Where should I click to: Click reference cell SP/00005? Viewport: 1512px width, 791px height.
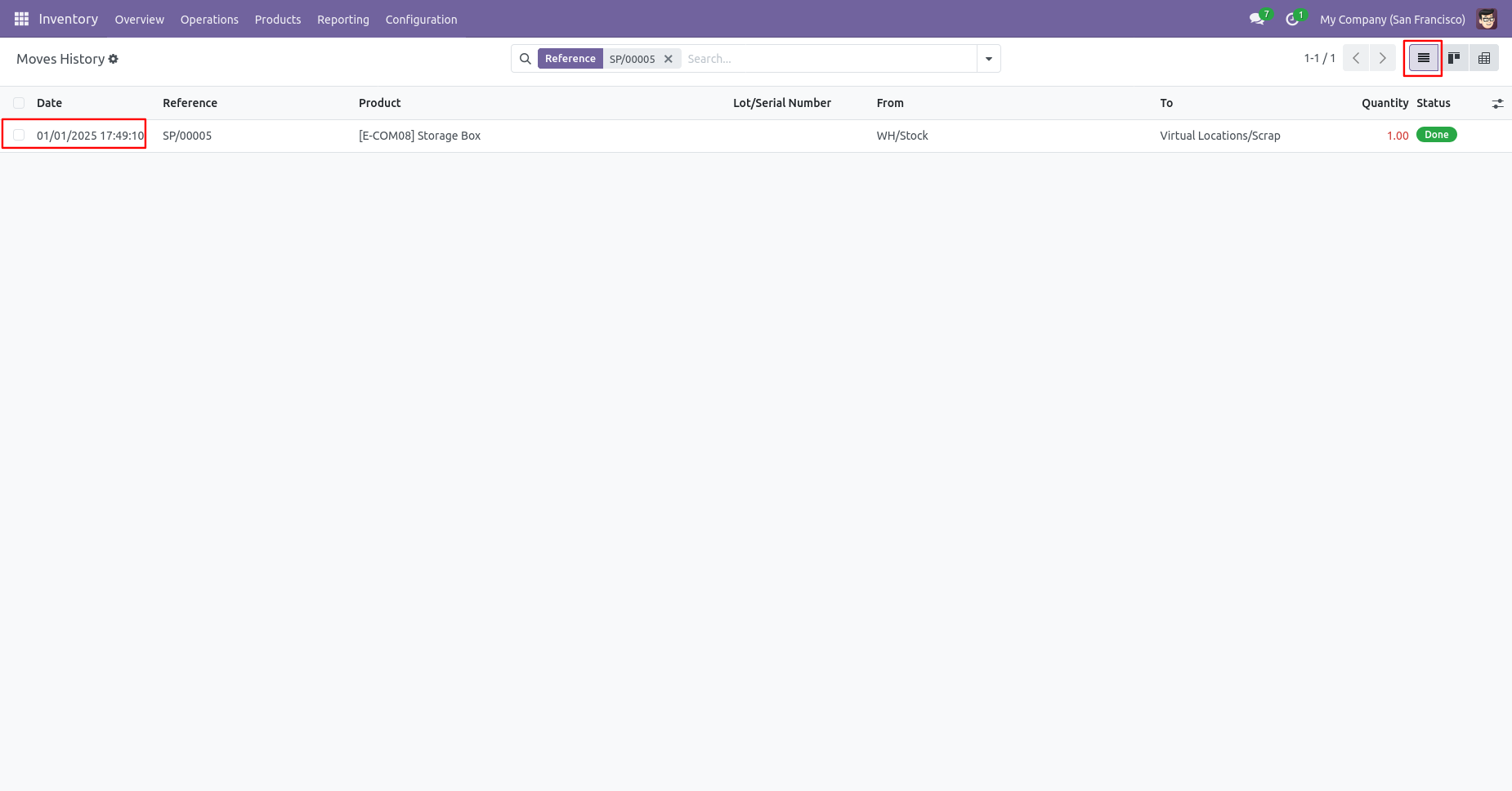click(187, 136)
